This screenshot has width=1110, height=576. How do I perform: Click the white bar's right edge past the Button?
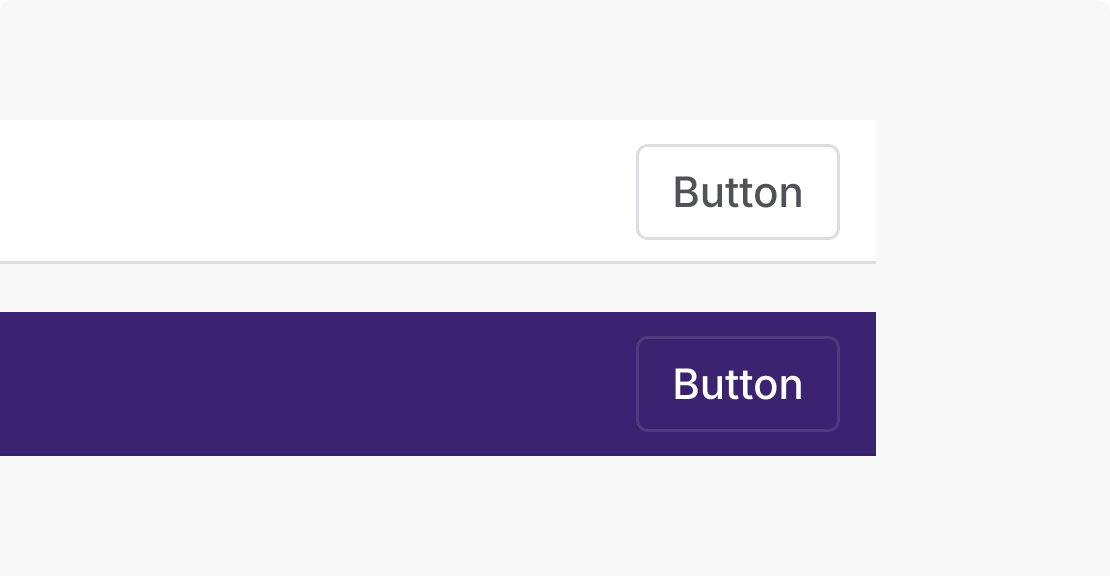[858, 190]
